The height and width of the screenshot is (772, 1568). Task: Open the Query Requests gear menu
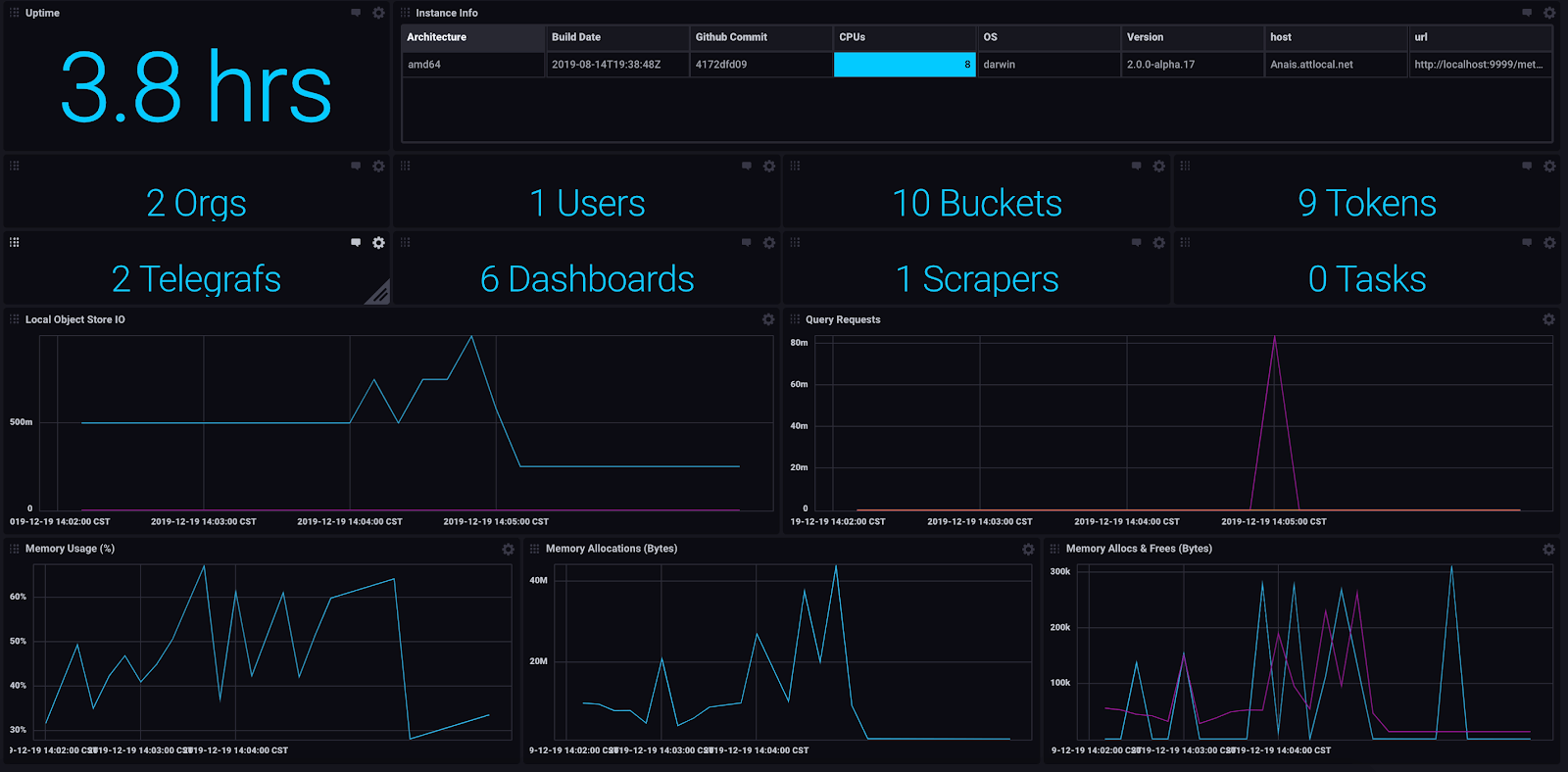pos(1548,319)
